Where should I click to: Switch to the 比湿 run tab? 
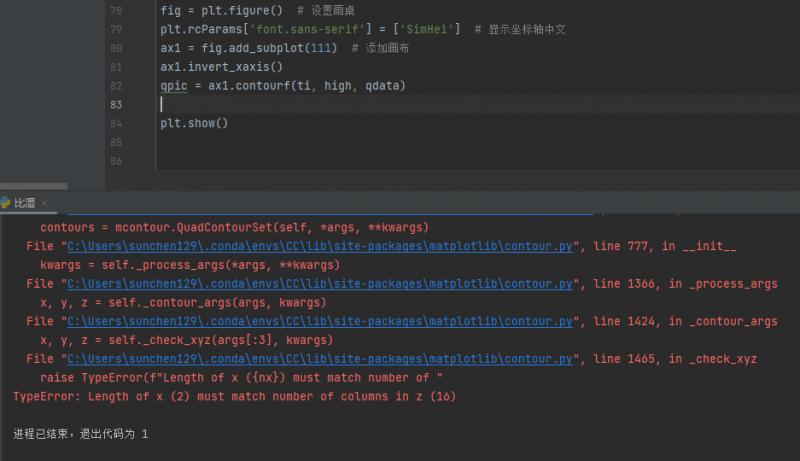click(x=24, y=203)
